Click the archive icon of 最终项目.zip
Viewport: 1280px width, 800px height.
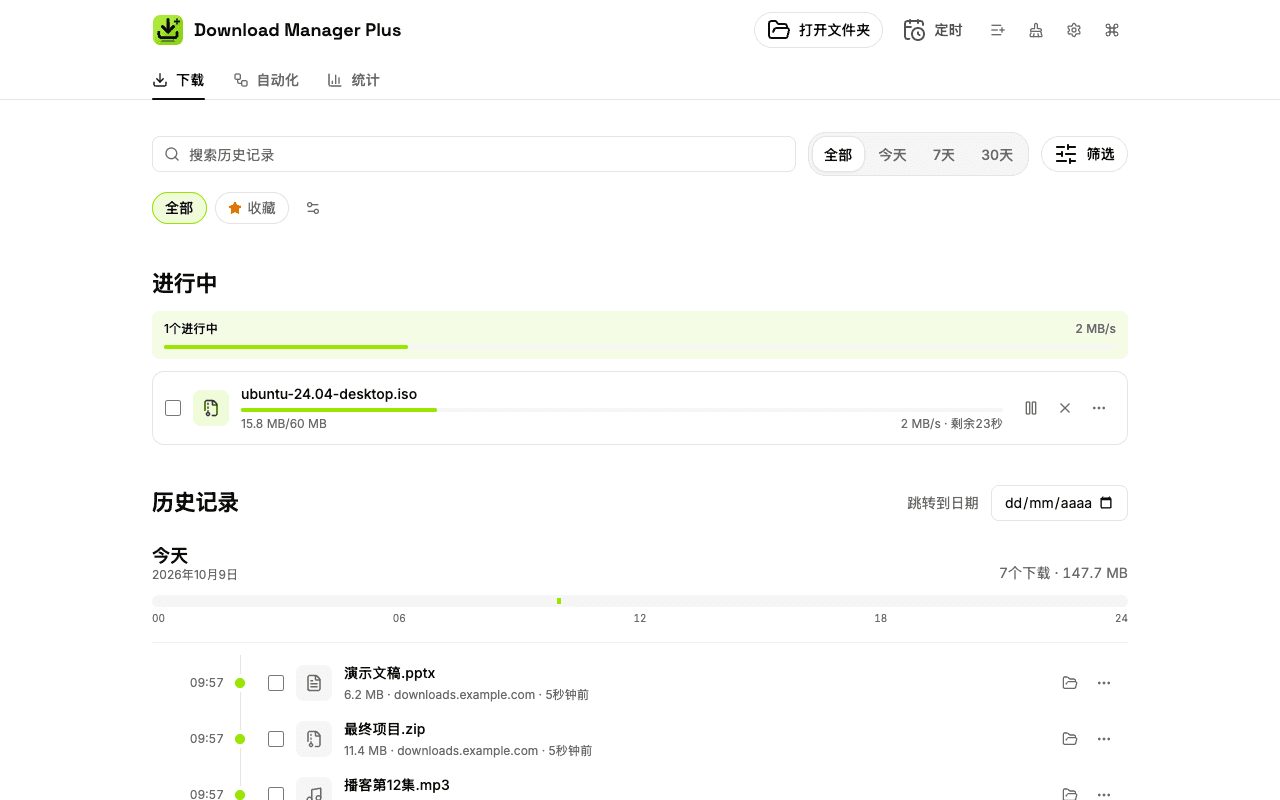(314, 739)
